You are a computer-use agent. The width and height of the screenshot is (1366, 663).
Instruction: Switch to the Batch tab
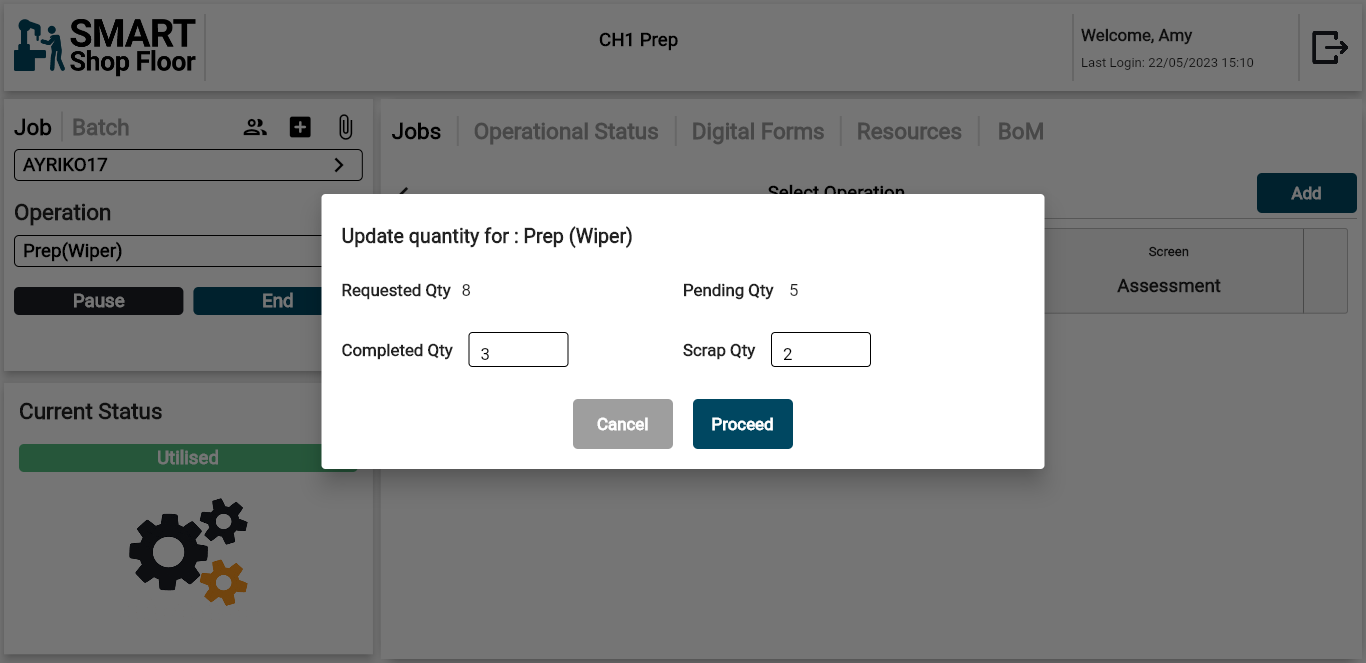(101, 128)
